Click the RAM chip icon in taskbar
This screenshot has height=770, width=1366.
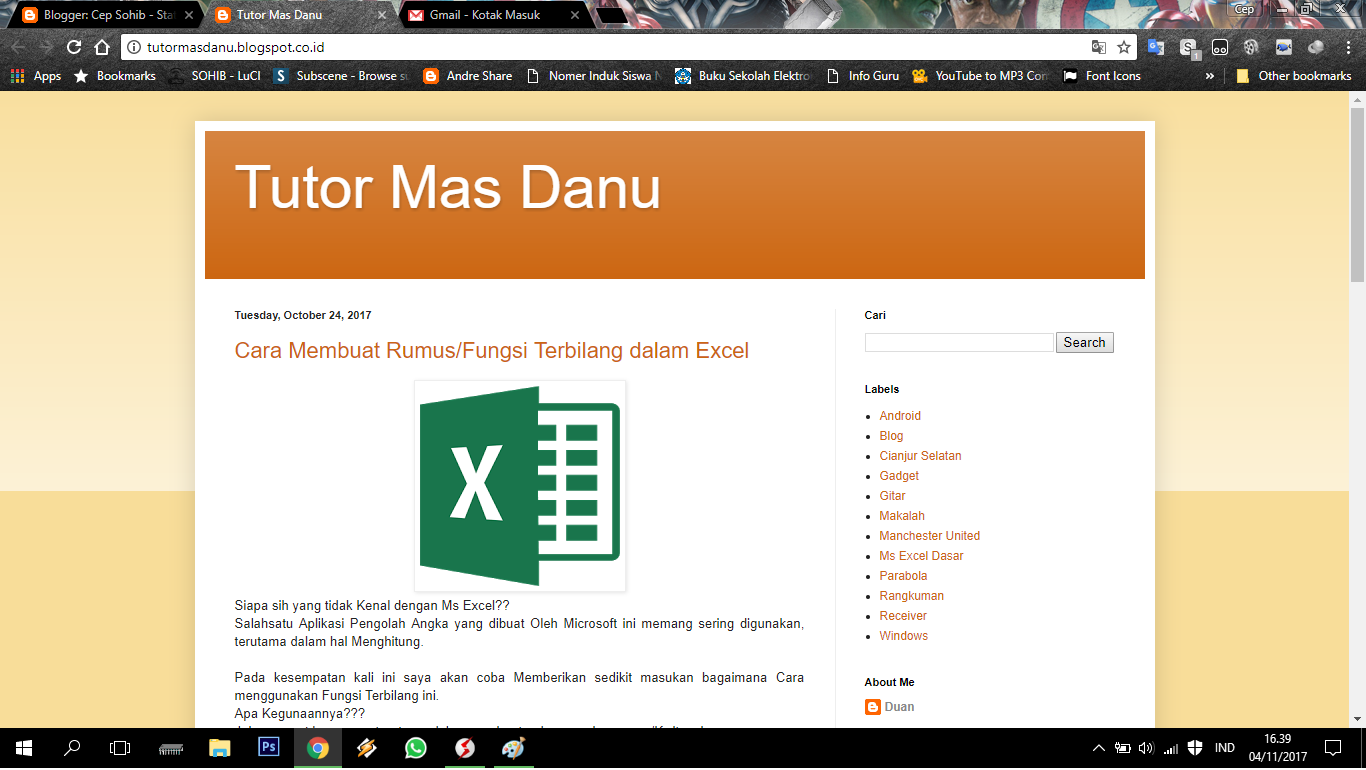tap(171, 747)
